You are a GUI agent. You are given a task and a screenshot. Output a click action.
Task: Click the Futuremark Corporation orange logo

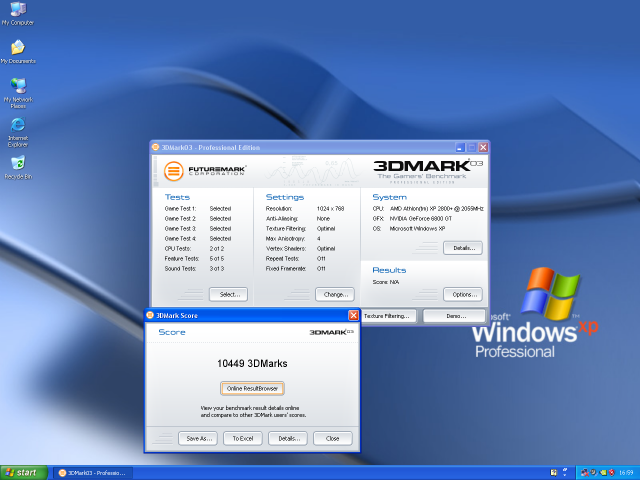pyautogui.click(x=173, y=171)
